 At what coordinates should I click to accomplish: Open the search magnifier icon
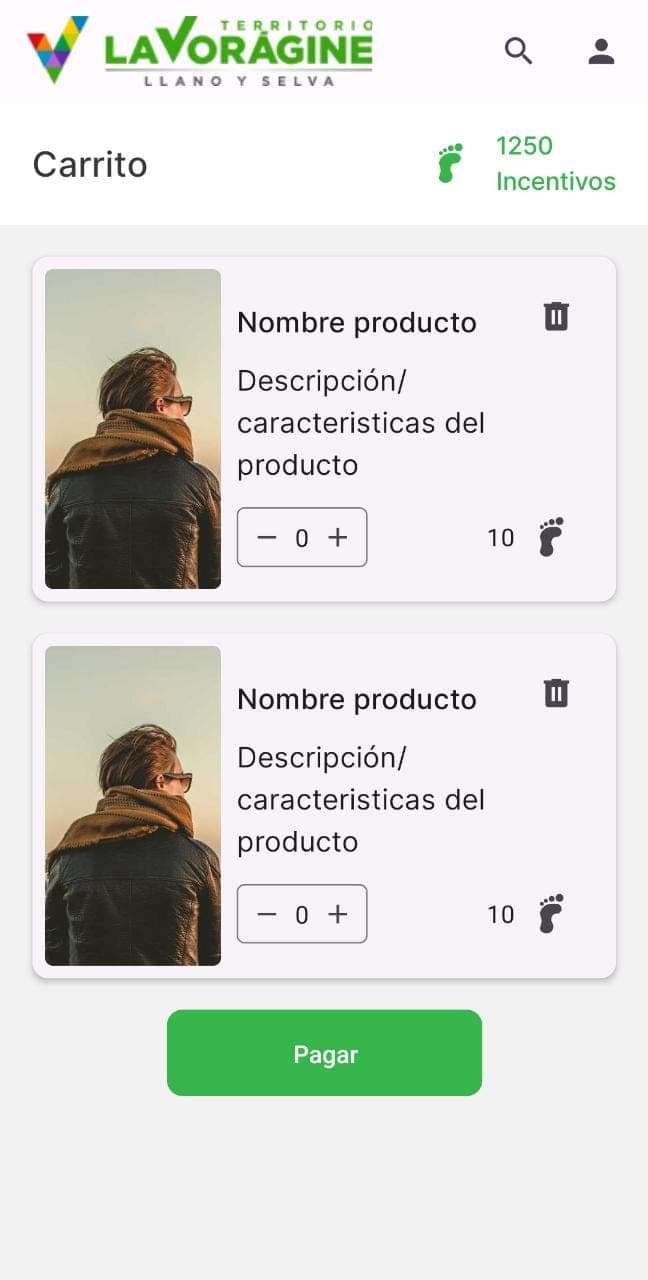(518, 51)
